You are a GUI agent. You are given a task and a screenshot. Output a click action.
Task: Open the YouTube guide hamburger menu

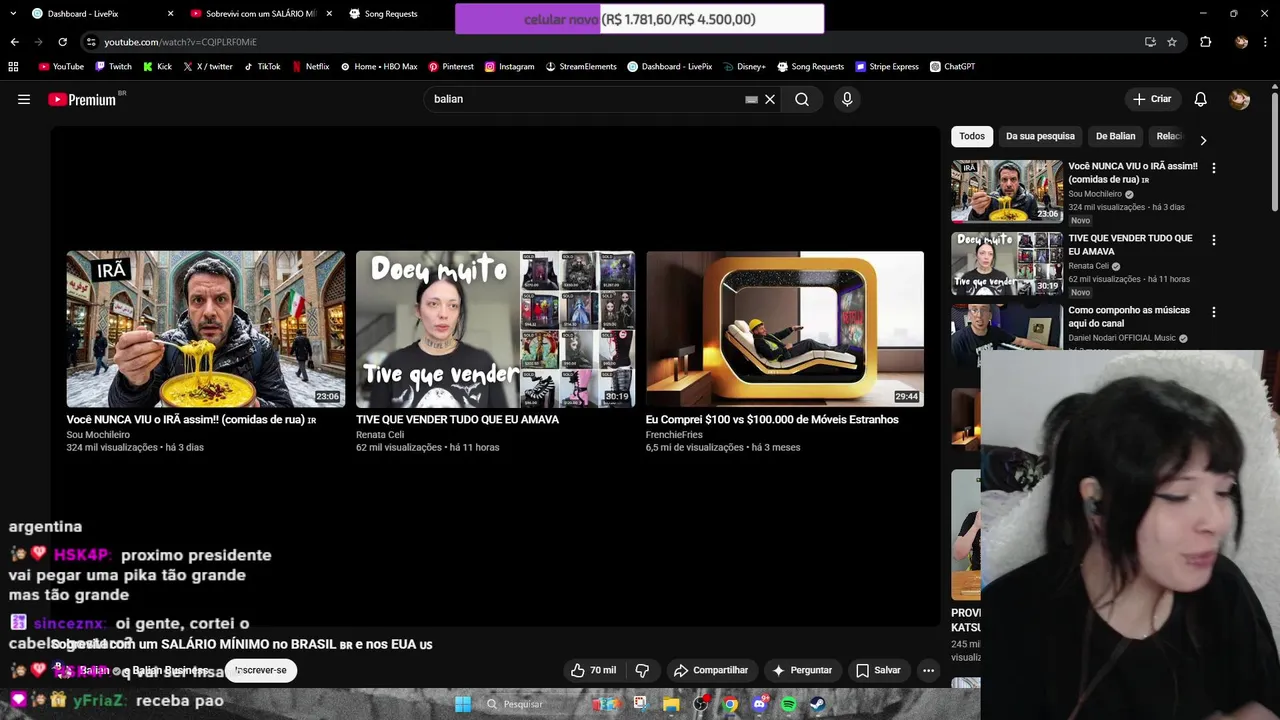point(24,99)
